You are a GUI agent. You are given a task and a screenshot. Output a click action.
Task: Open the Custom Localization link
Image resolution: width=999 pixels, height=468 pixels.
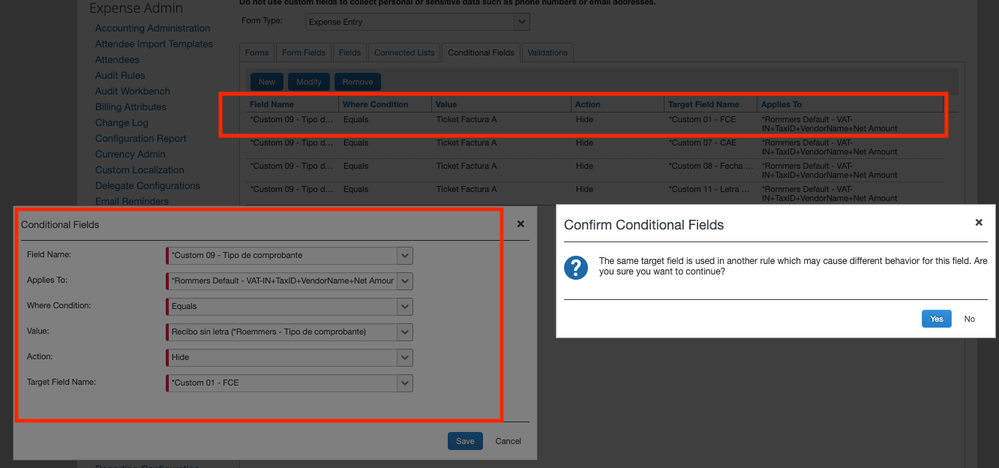pyautogui.click(x=140, y=170)
